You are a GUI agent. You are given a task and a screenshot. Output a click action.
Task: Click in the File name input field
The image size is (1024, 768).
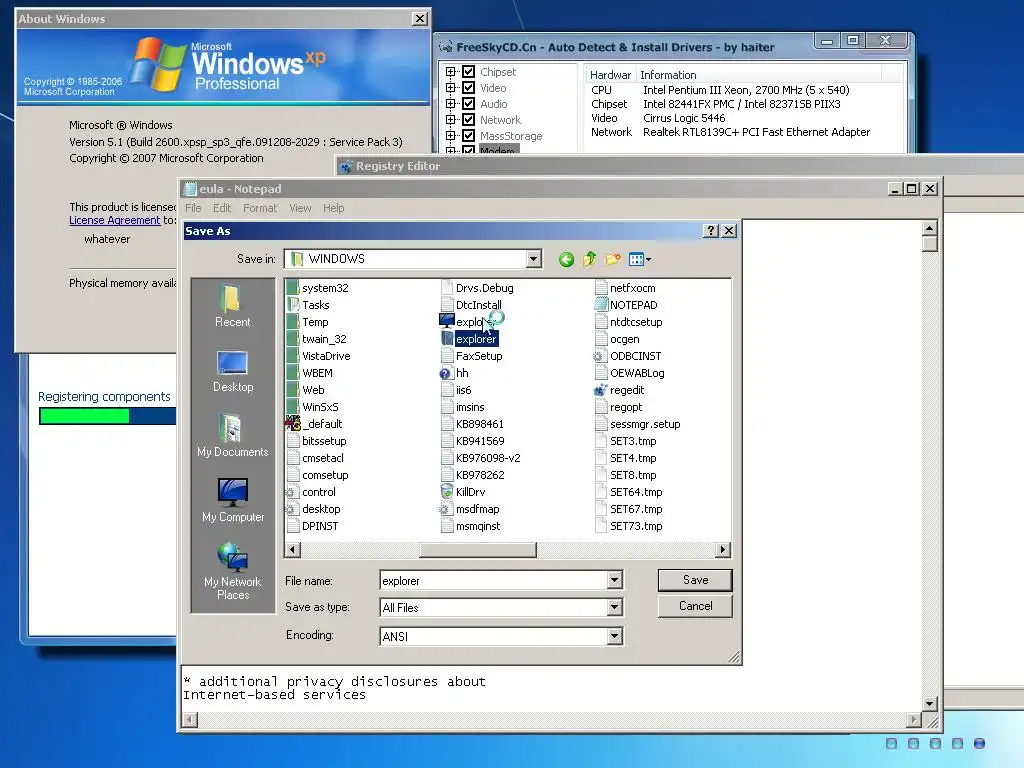[x=494, y=580]
